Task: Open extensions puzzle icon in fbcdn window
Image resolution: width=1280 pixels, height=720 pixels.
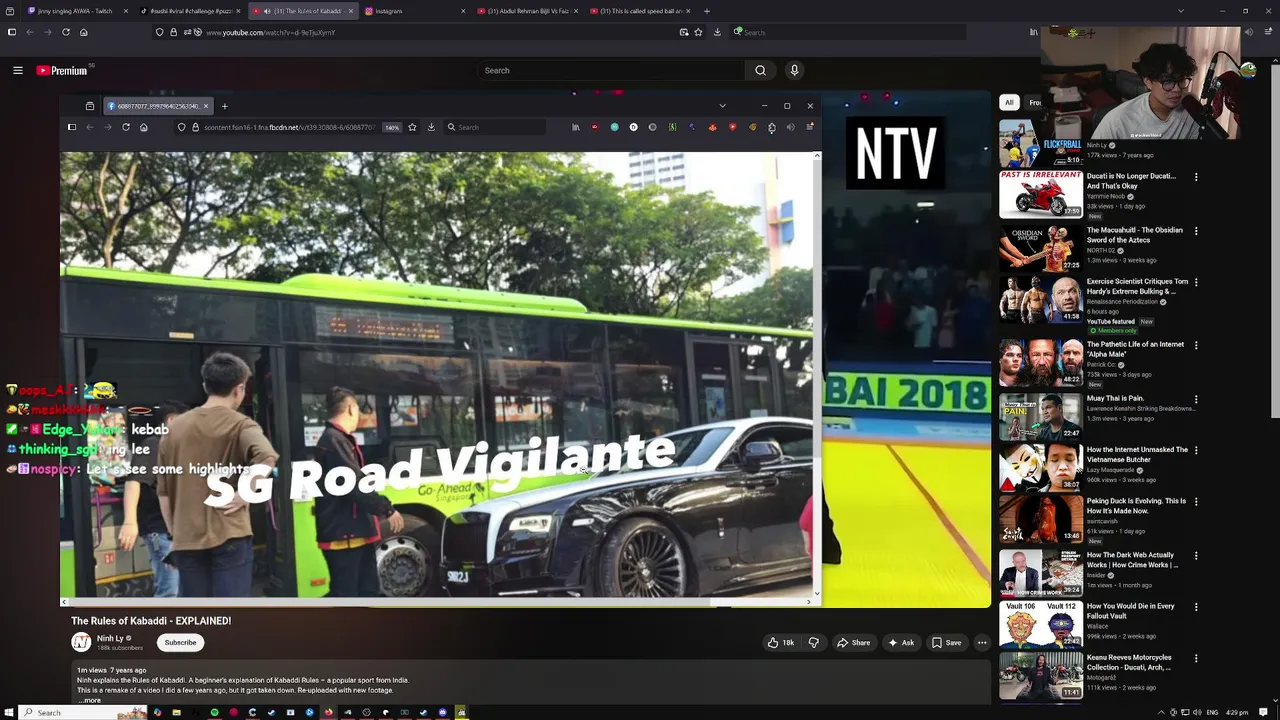Action: [772, 127]
